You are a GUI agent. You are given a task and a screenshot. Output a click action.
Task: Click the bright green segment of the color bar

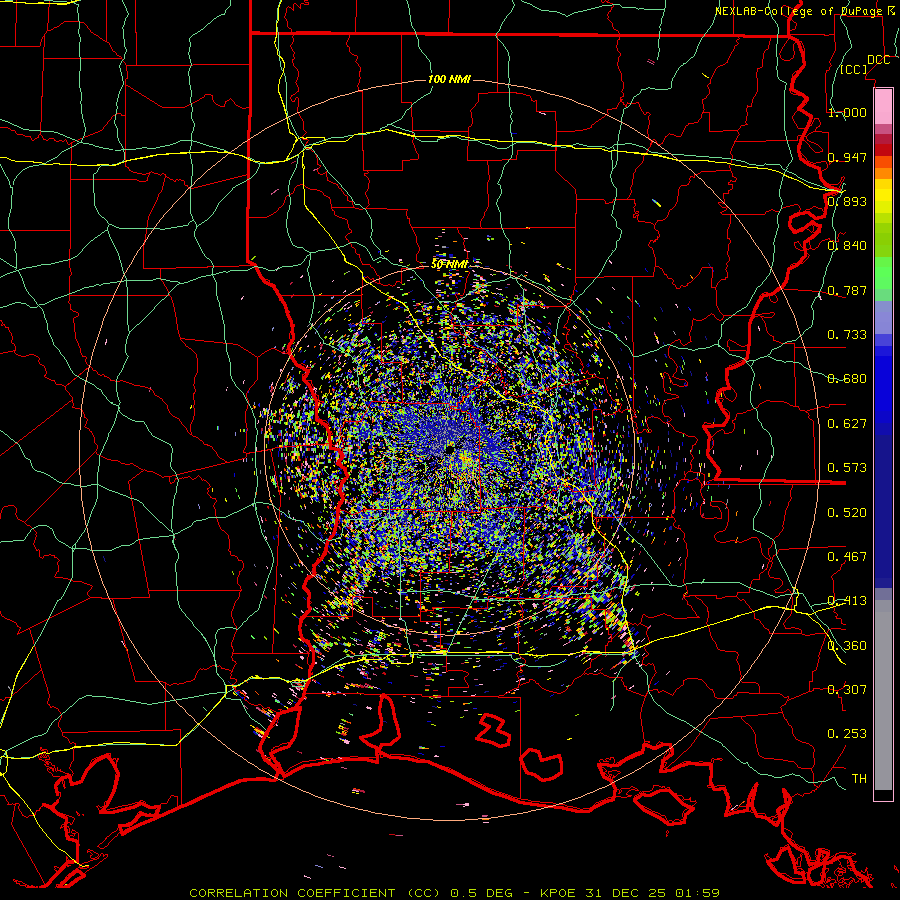click(883, 273)
